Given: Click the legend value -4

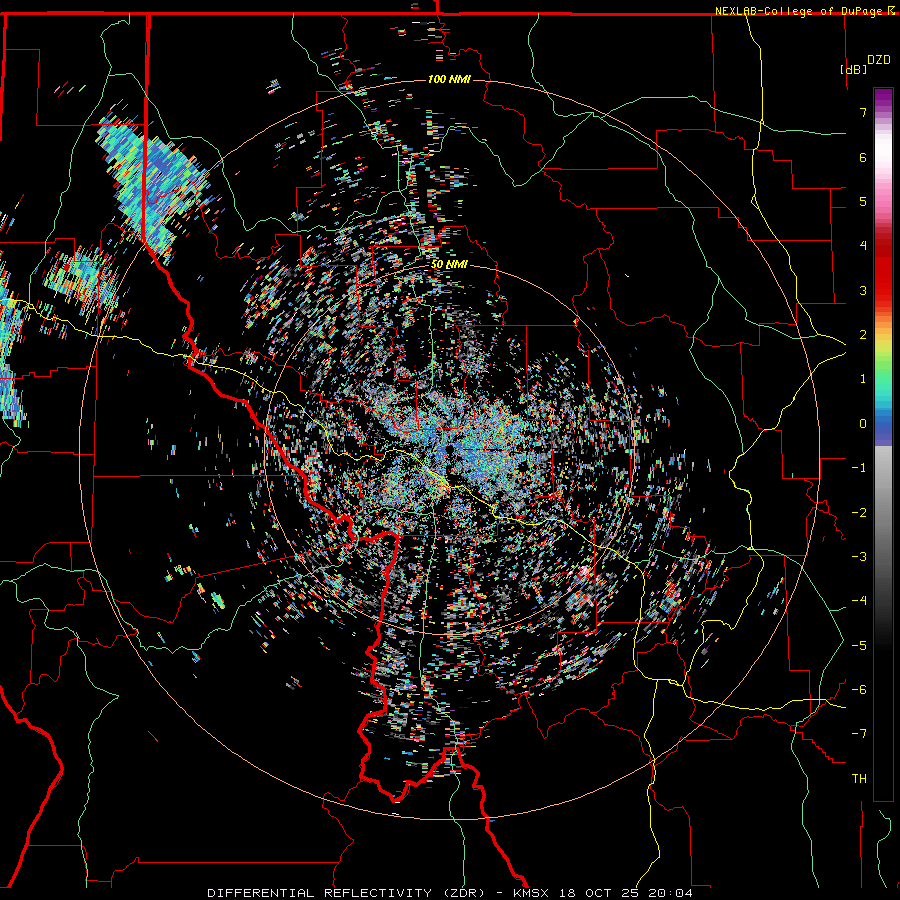Looking at the screenshot, I should pyautogui.click(x=859, y=601).
